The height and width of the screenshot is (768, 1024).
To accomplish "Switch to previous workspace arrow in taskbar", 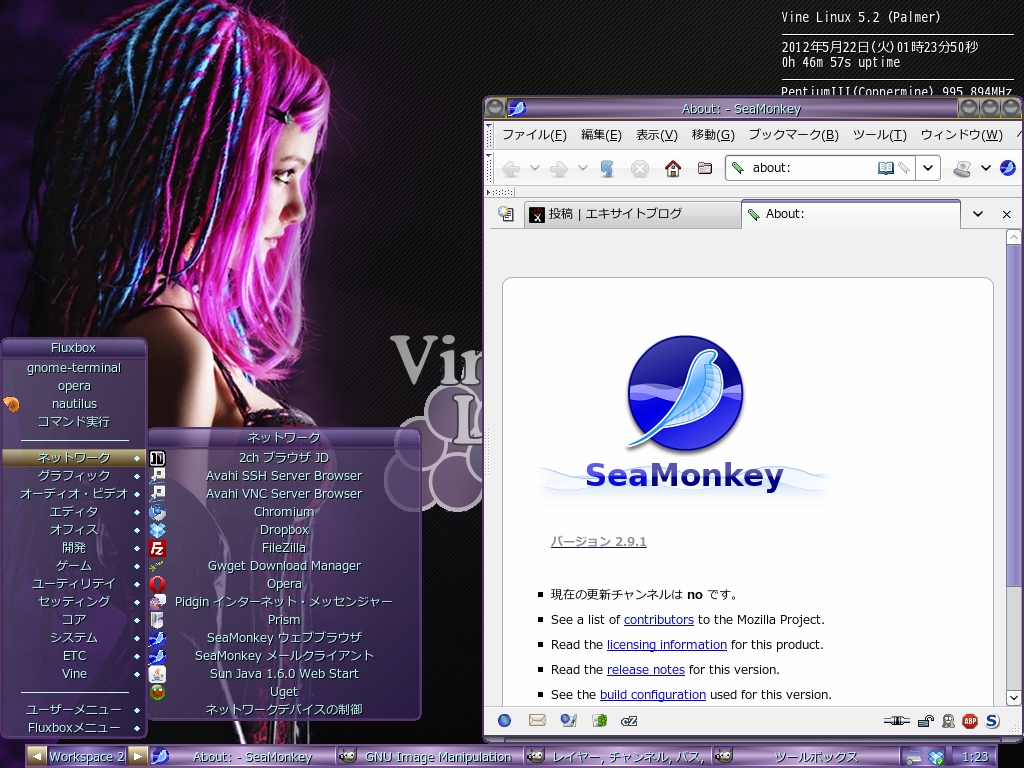I will [x=37, y=756].
